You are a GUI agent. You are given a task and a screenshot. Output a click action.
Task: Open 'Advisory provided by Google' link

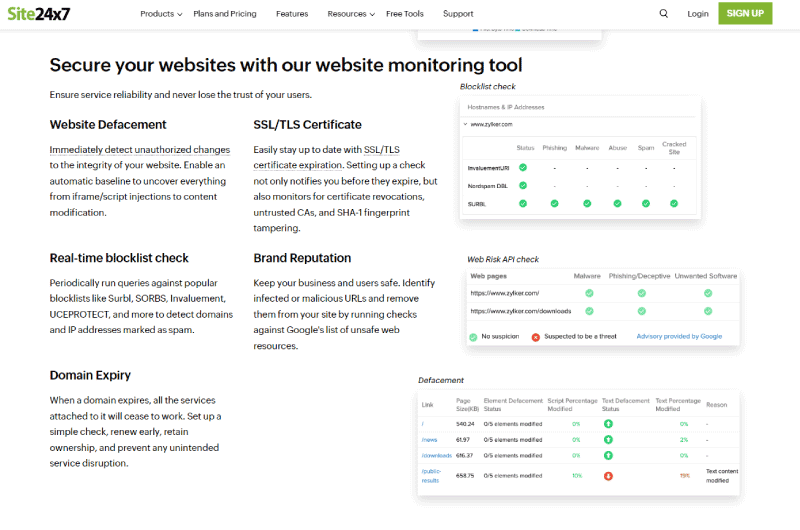click(679, 337)
